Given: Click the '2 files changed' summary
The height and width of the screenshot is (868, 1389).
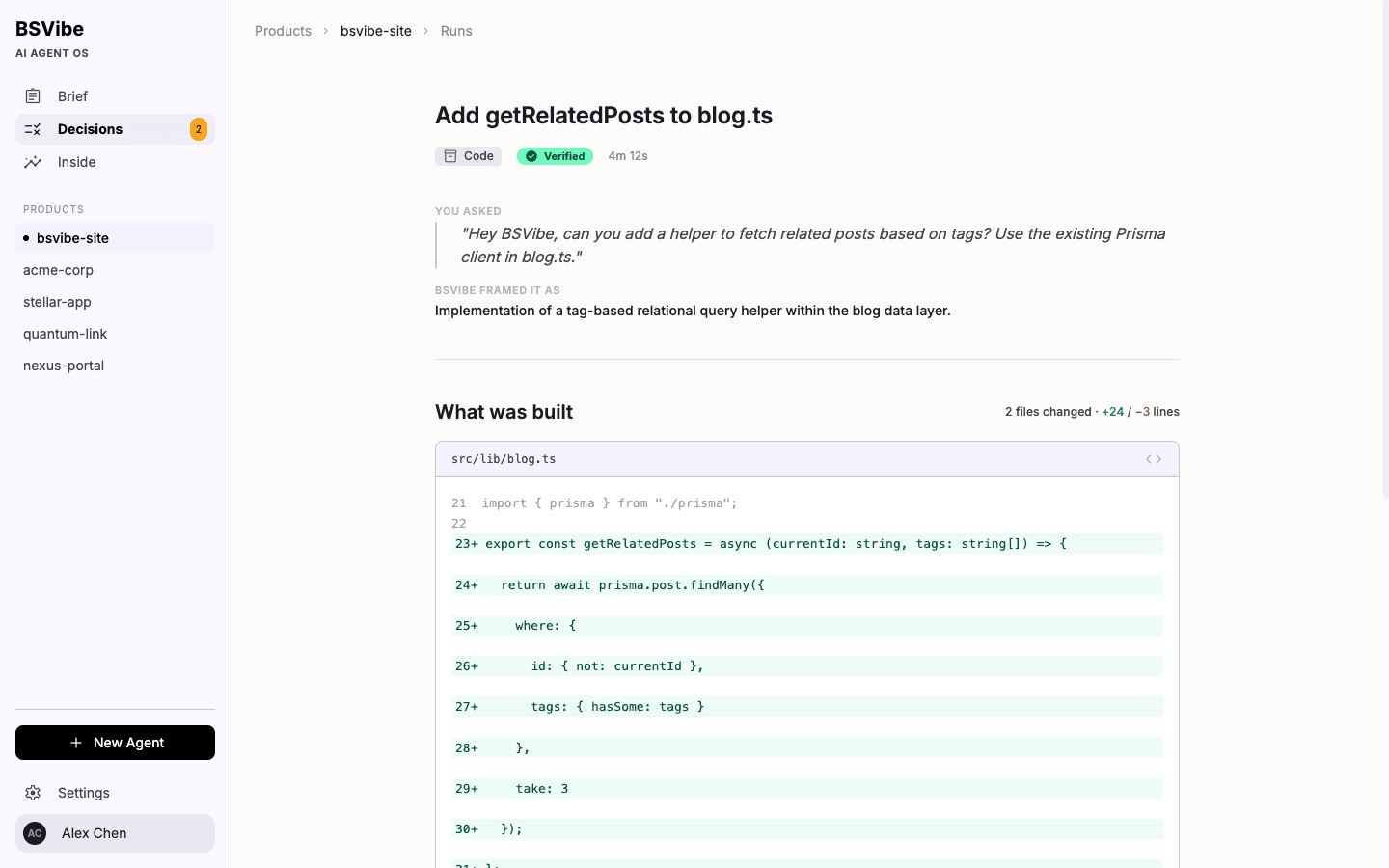Looking at the screenshot, I should coord(1049,412).
